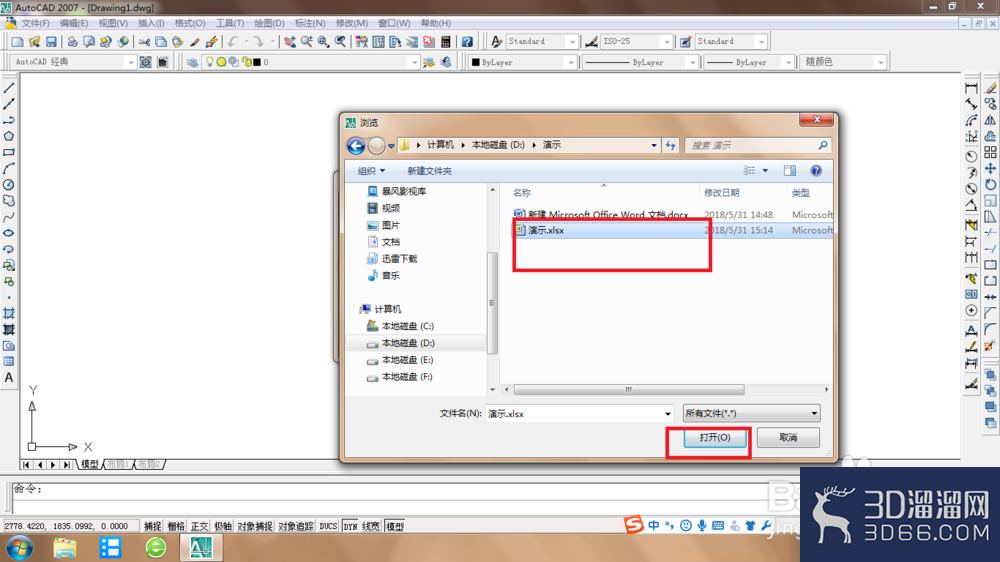
Task: Open the 修改(M) menu
Action: pyautogui.click(x=351, y=23)
